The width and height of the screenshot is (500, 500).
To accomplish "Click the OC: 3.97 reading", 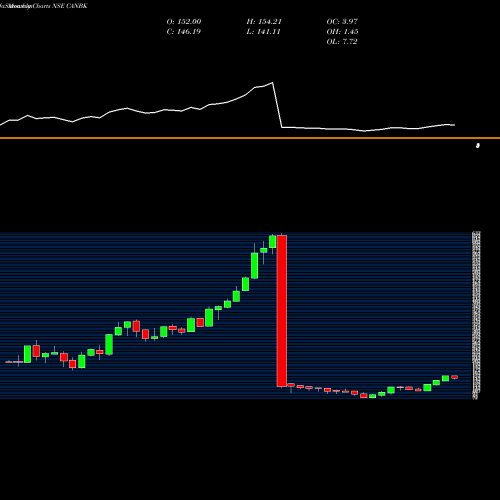I will [x=342, y=21].
